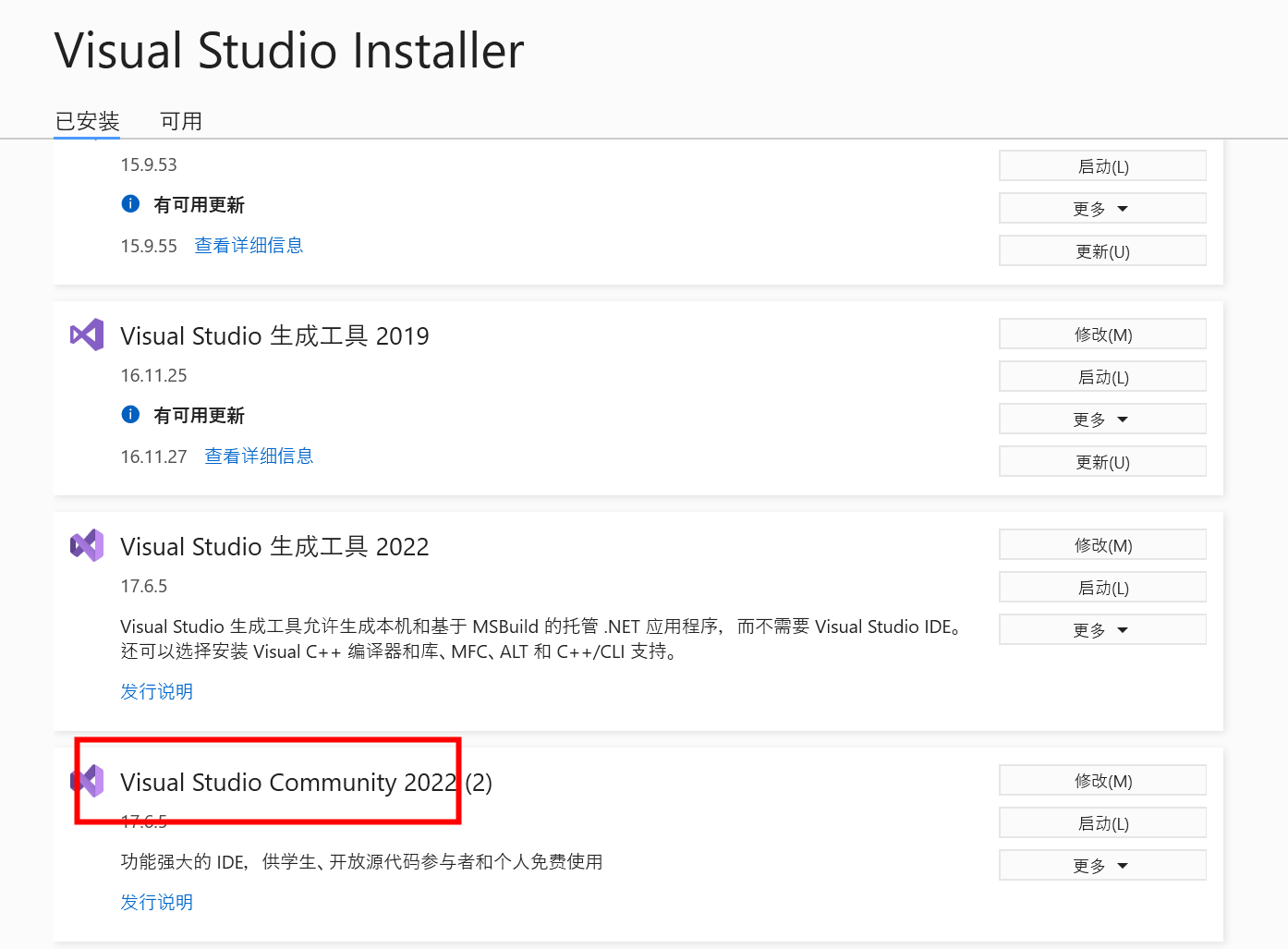
Task: Launch Visual Studio 生成工具 2019
Action: point(1102,377)
